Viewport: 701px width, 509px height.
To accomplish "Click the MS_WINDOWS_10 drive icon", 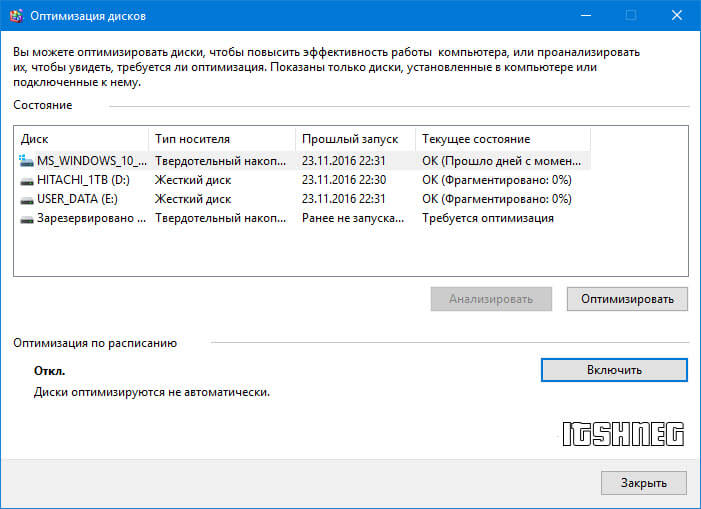I will click(x=26, y=160).
